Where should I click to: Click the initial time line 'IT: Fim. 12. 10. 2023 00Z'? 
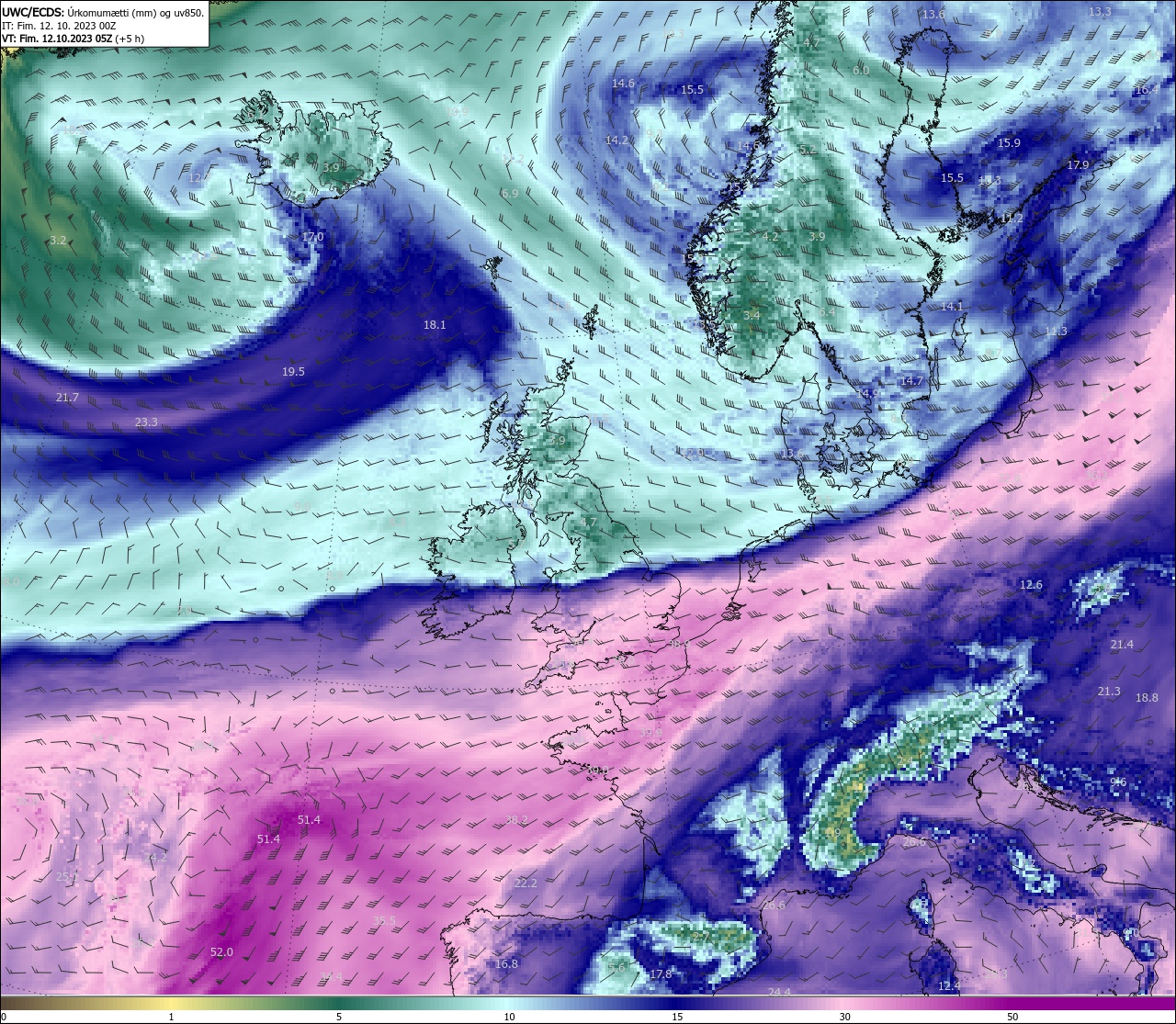59,26
